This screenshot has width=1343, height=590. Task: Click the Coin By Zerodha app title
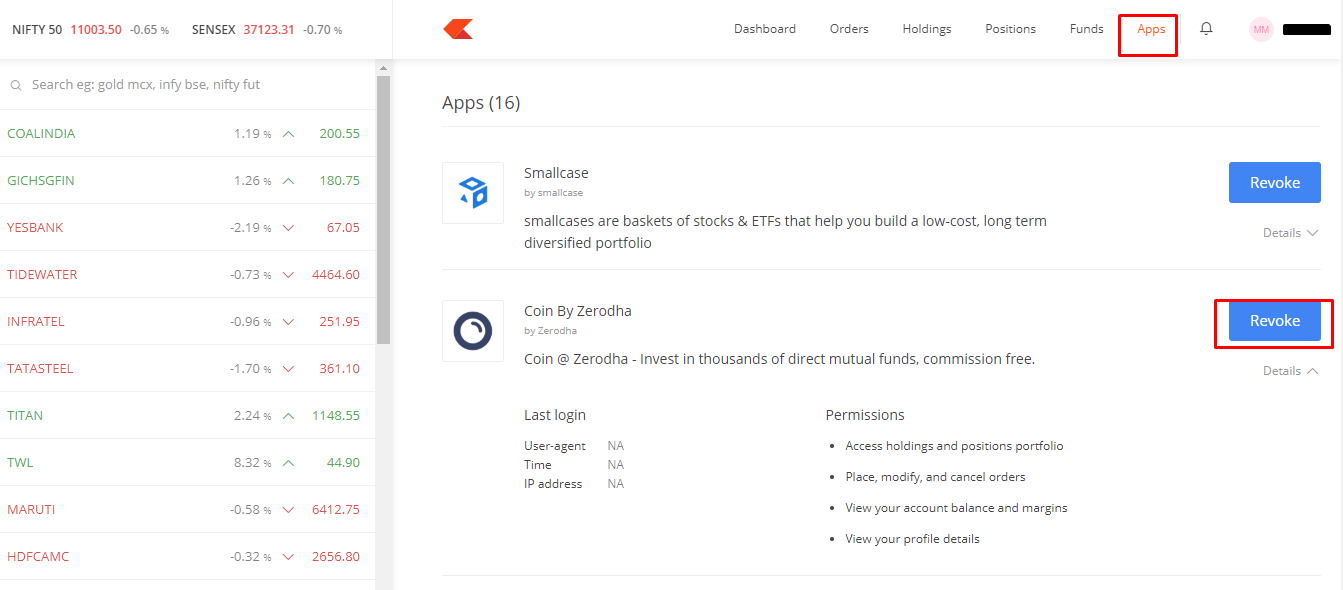coord(578,311)
